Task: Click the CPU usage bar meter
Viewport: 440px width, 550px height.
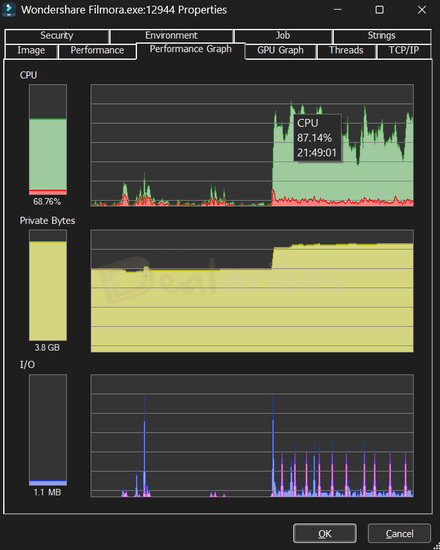Action: 48,140
